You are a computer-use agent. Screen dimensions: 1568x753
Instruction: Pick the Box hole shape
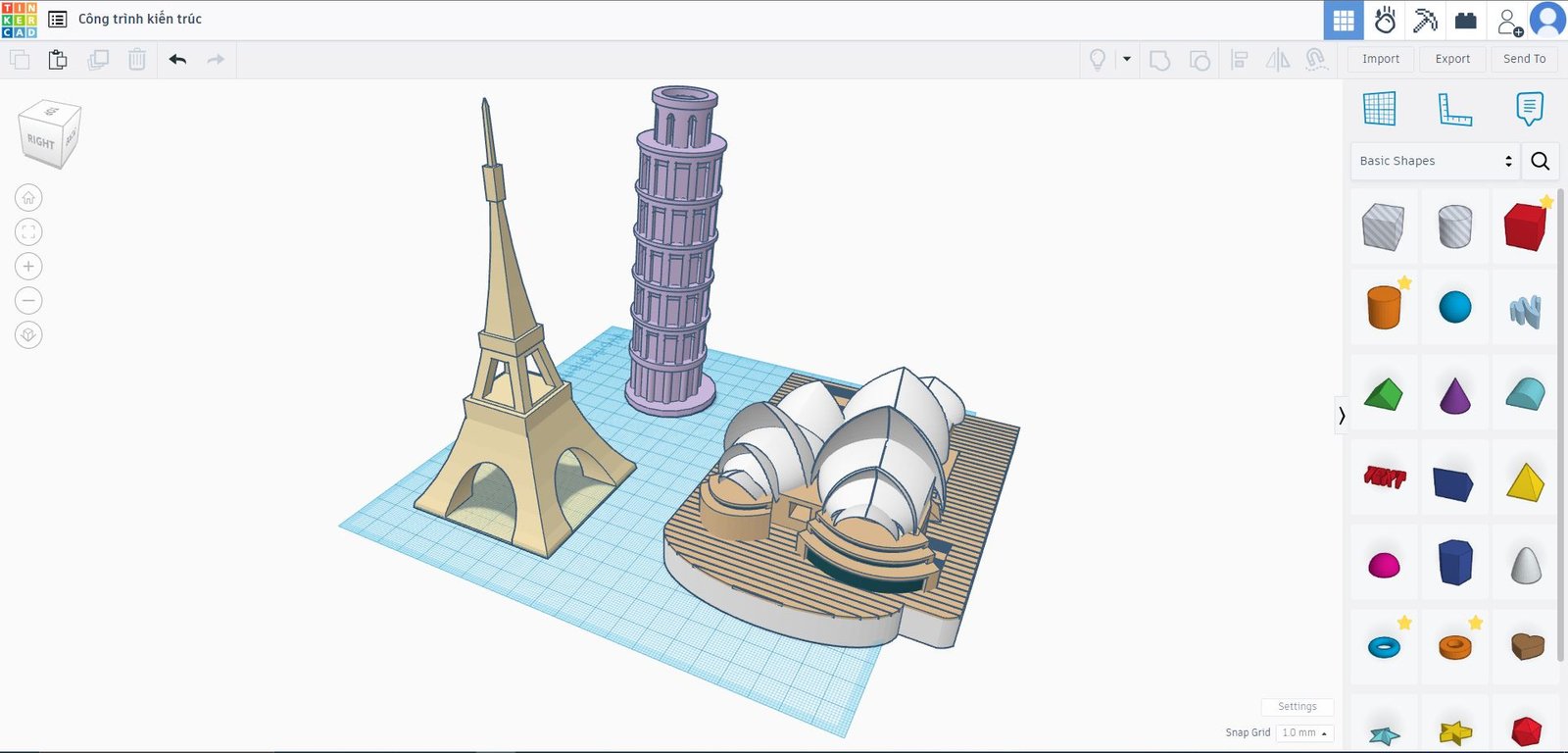point(1383,226)
